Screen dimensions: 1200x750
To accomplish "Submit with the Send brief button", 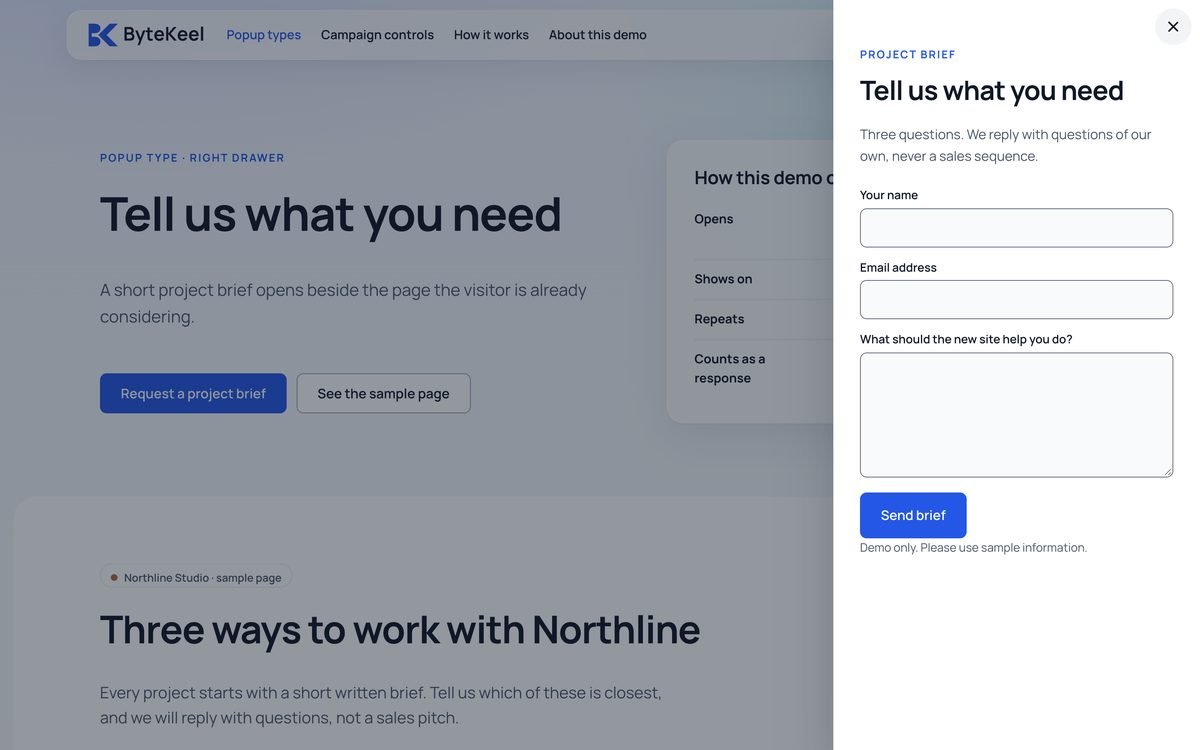I will click(x=913, y=516).
